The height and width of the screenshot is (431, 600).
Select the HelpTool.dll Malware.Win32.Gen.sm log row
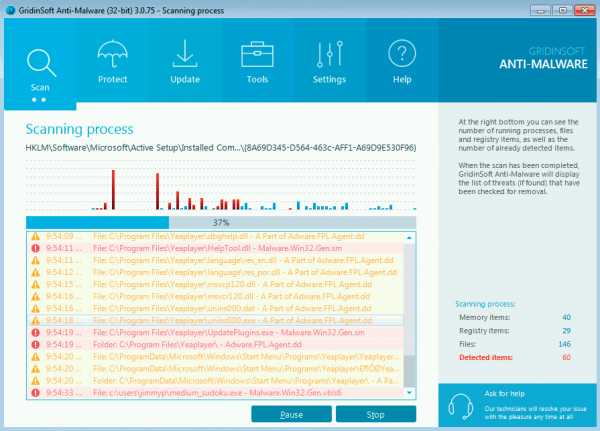click(215, 248)
